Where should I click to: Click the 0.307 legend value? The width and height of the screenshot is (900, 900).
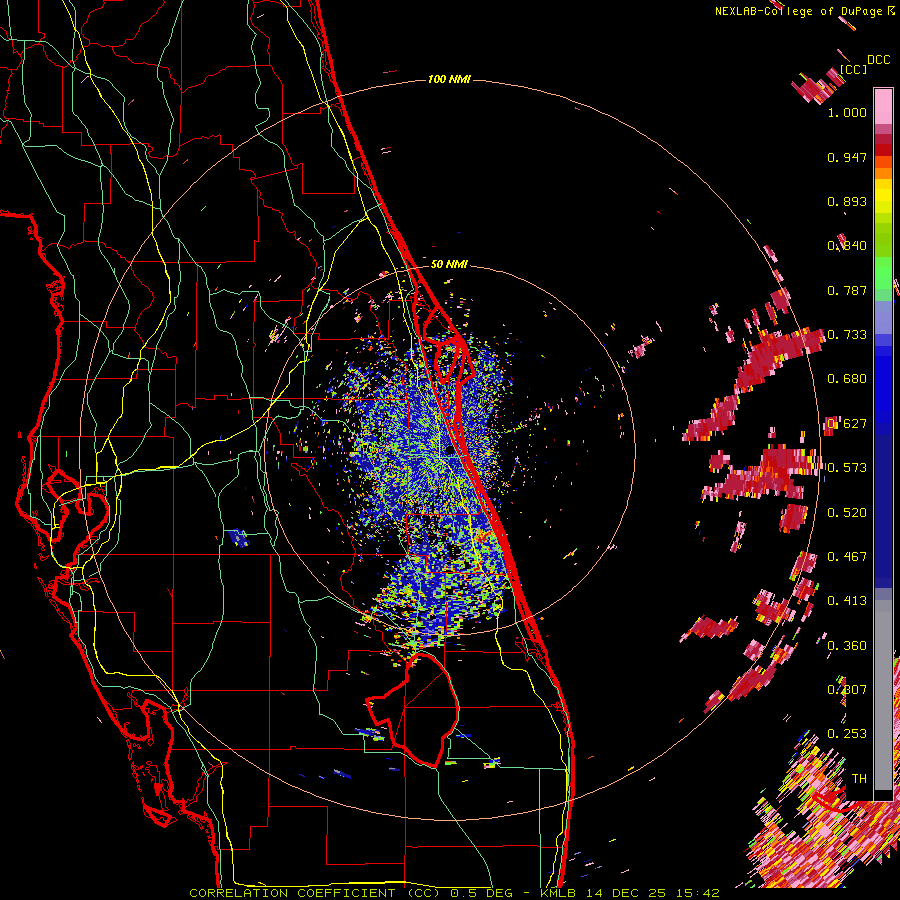pyautogui.click(x=847, y=690)
